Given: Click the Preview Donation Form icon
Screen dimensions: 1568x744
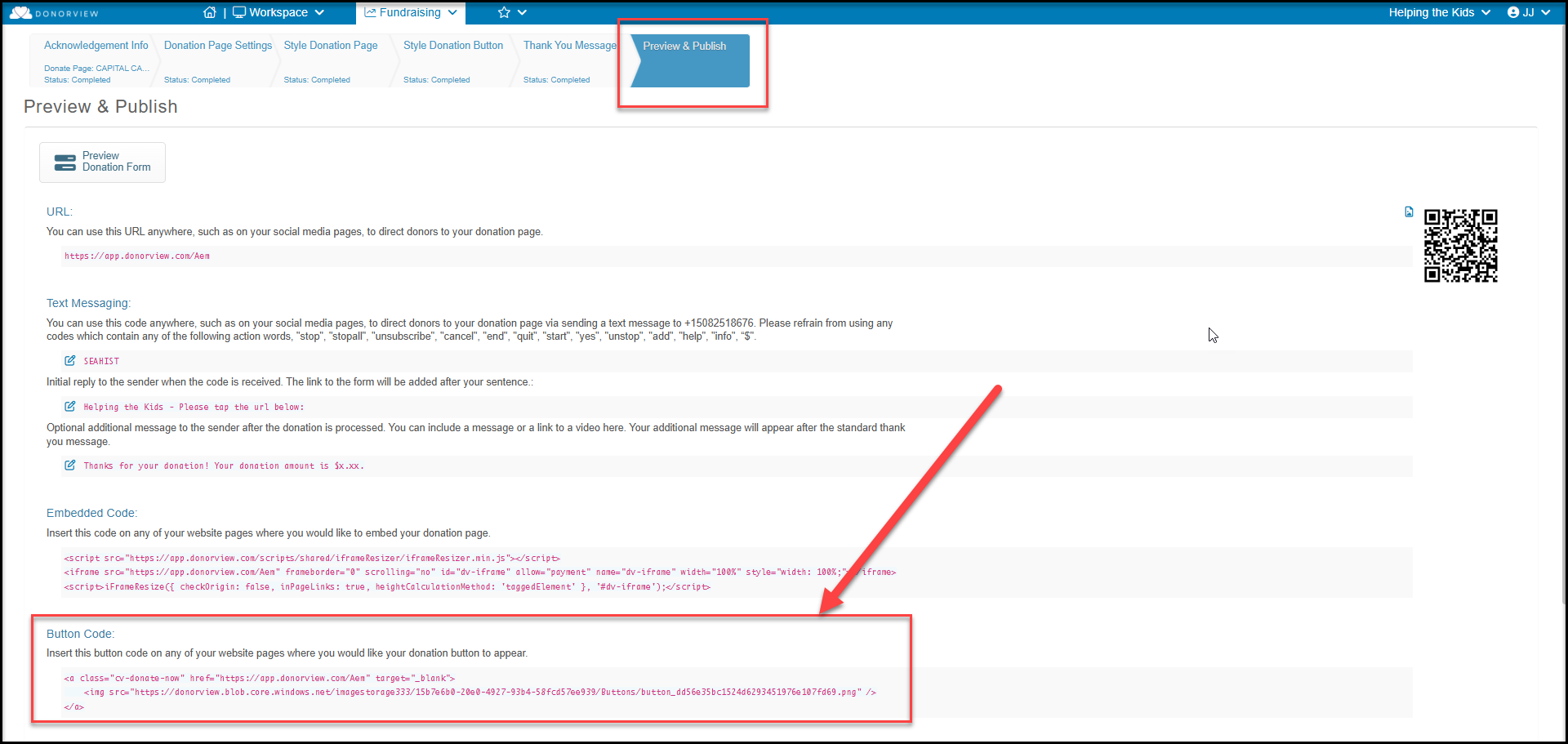Looking at the screenshot, I should (x=65, y=163).
